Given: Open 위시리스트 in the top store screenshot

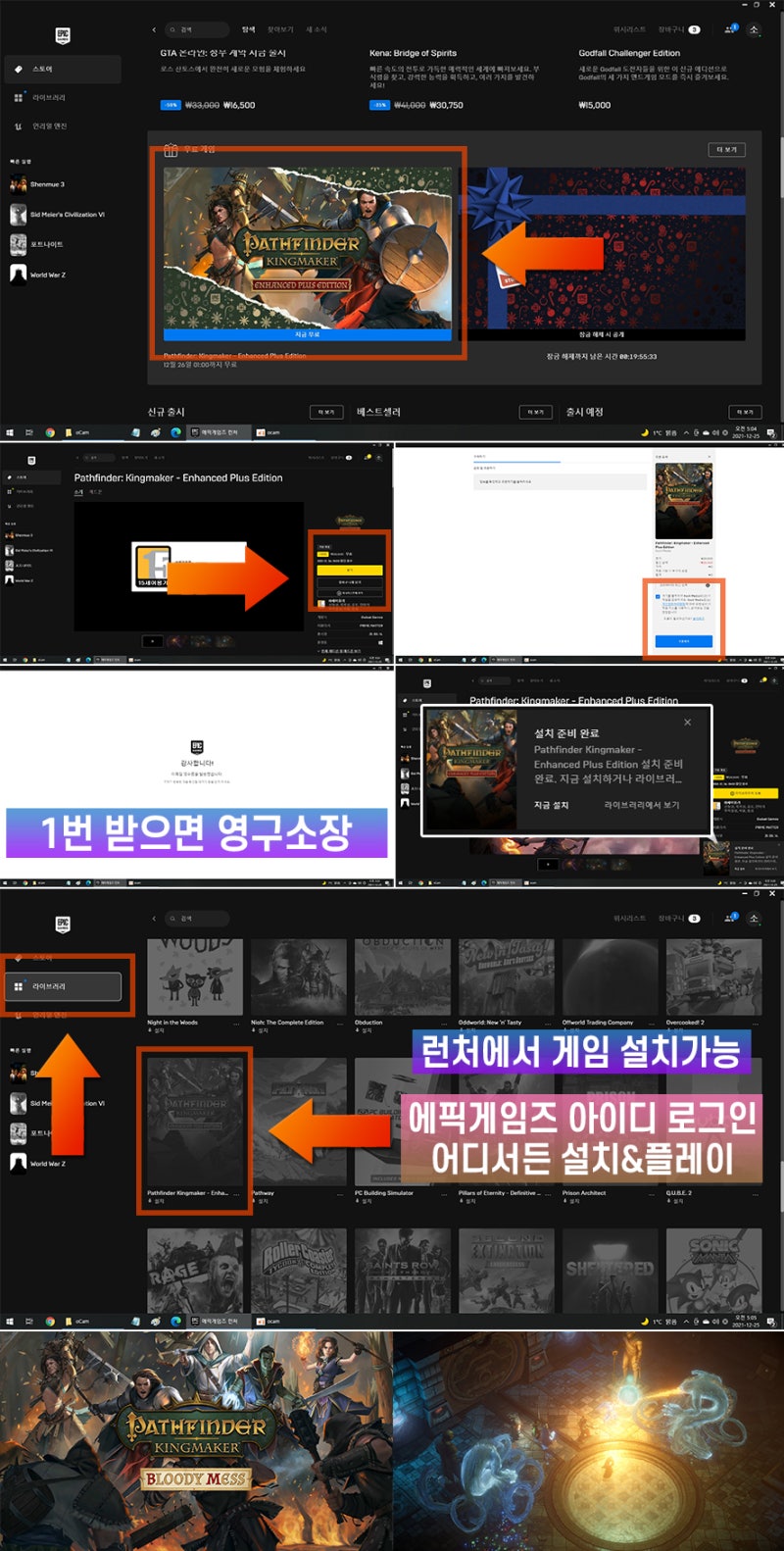Looking at the screenshot, I should 629,30.
